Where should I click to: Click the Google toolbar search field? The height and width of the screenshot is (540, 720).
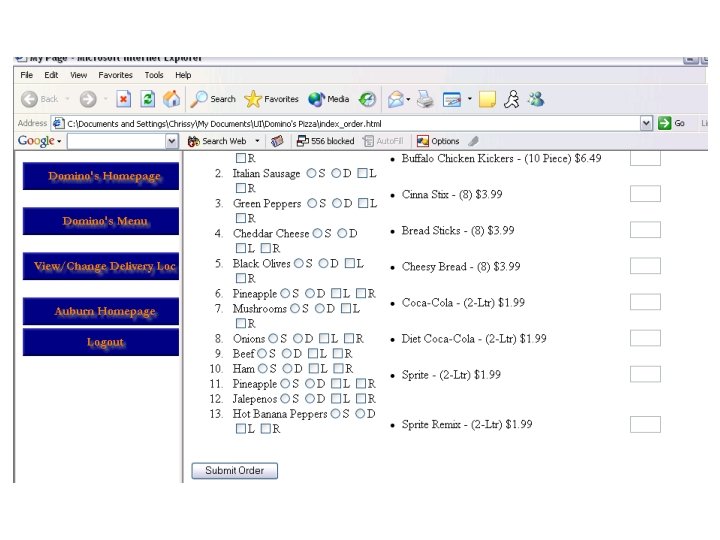coord(117,141)
